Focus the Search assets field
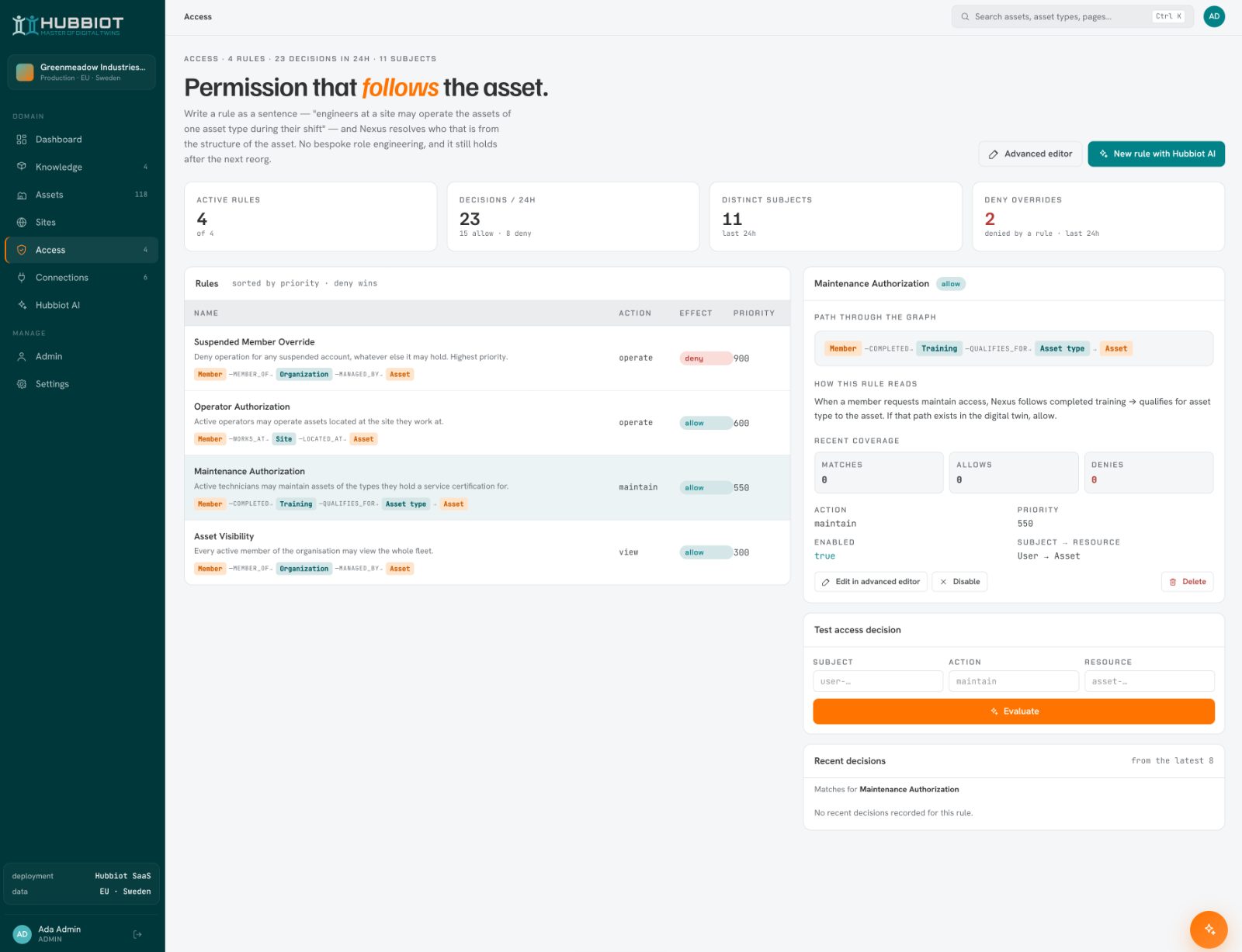 pos(1071,16)
